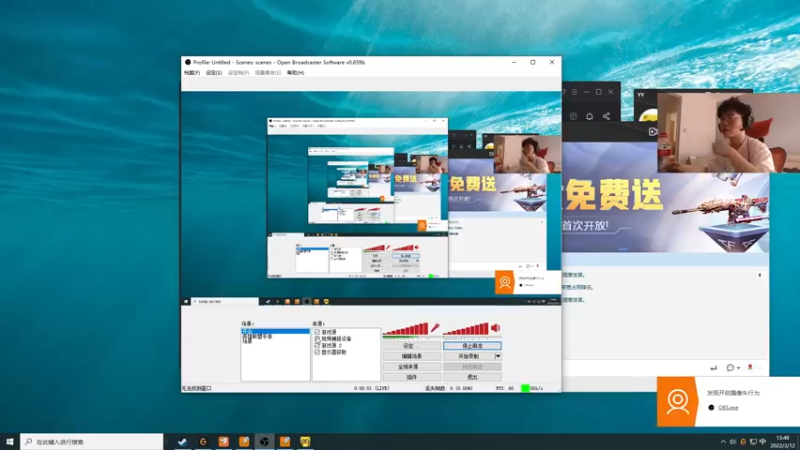Image resolution: width=800 pixels, height=450 pixels.
Task: Open the 场景集合(S) scene collection menu
Action: tap(268, 73)
